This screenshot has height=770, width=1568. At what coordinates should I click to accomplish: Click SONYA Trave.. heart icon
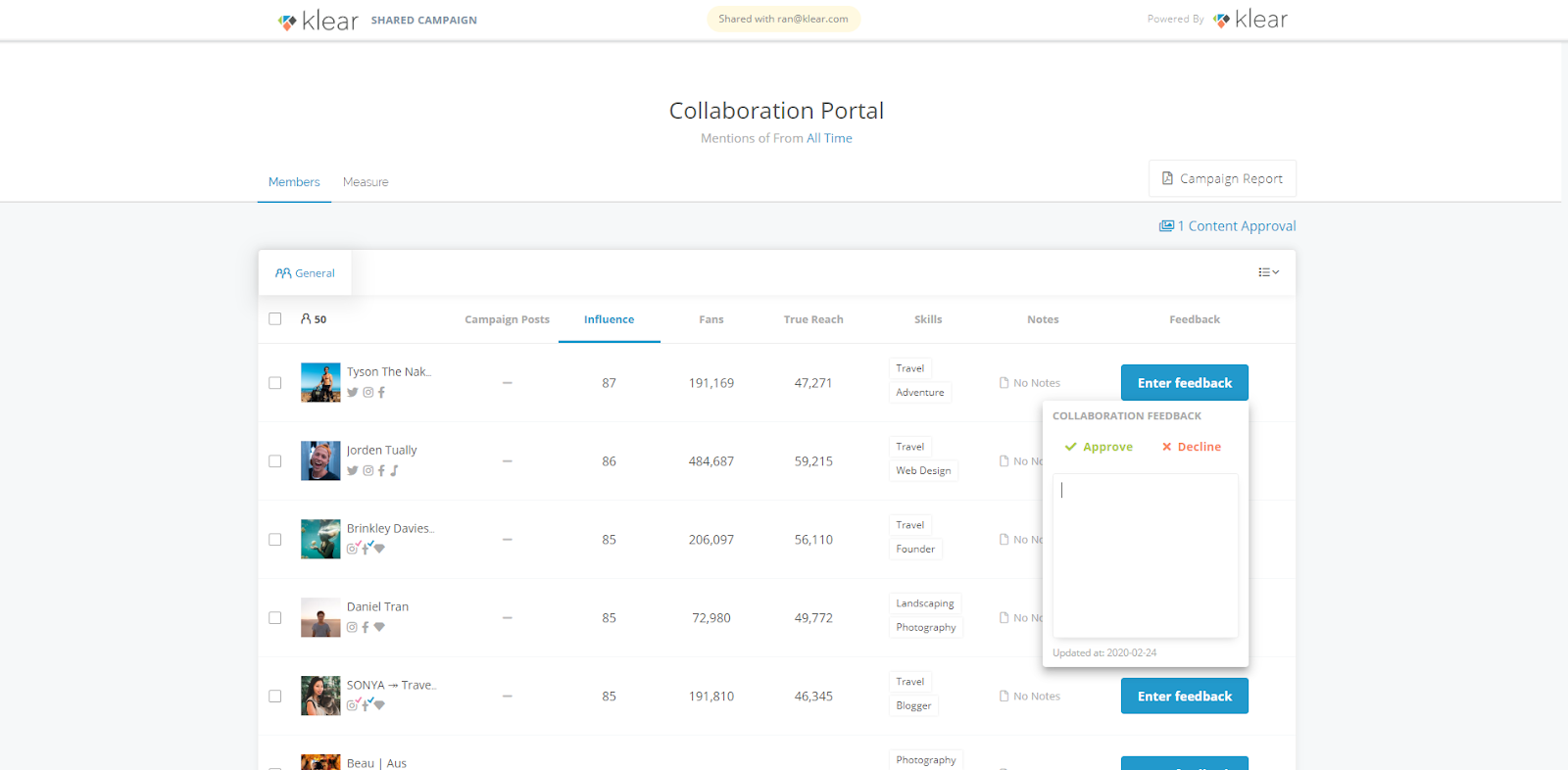coord(379,705)
